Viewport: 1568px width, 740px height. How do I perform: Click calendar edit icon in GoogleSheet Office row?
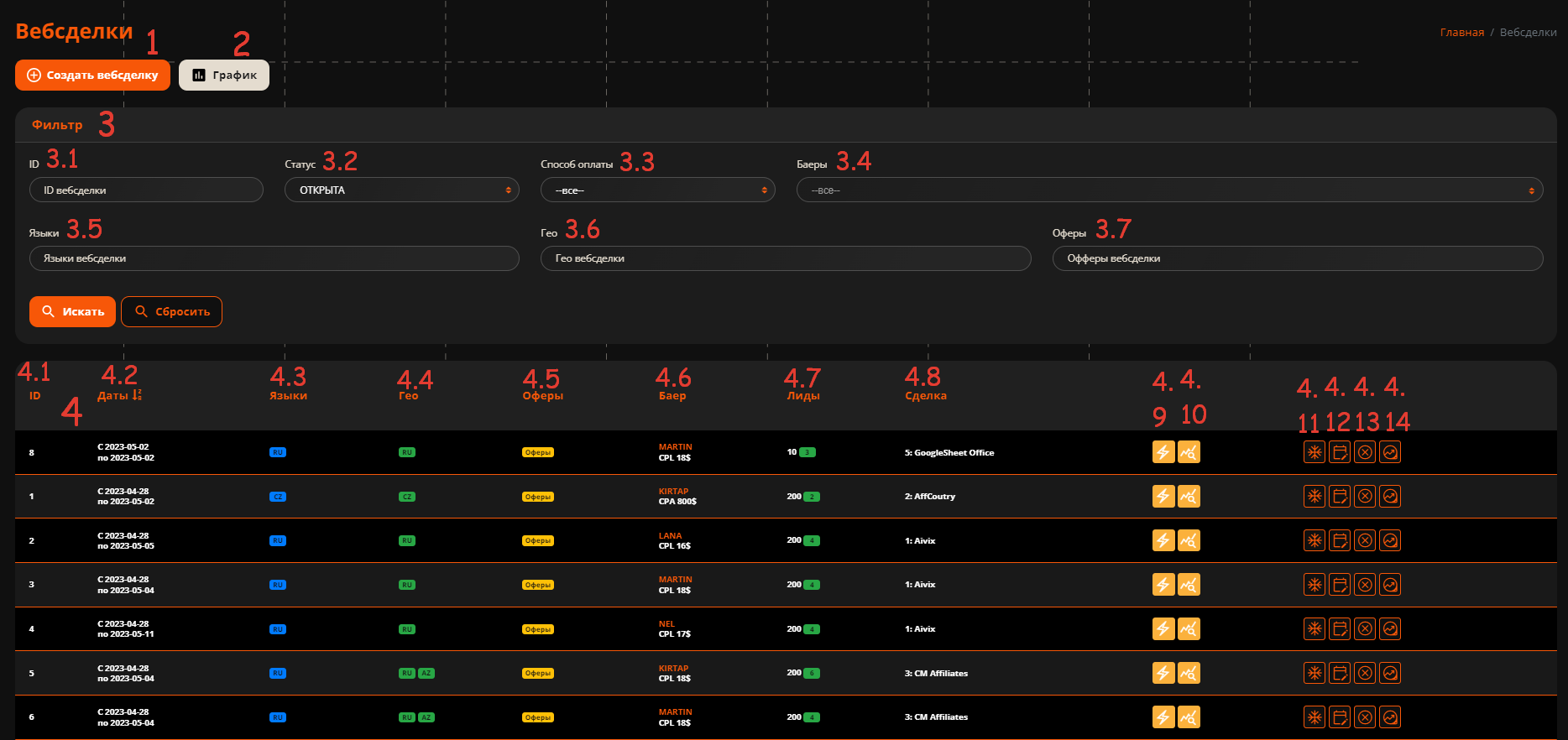pos(1340,452)
